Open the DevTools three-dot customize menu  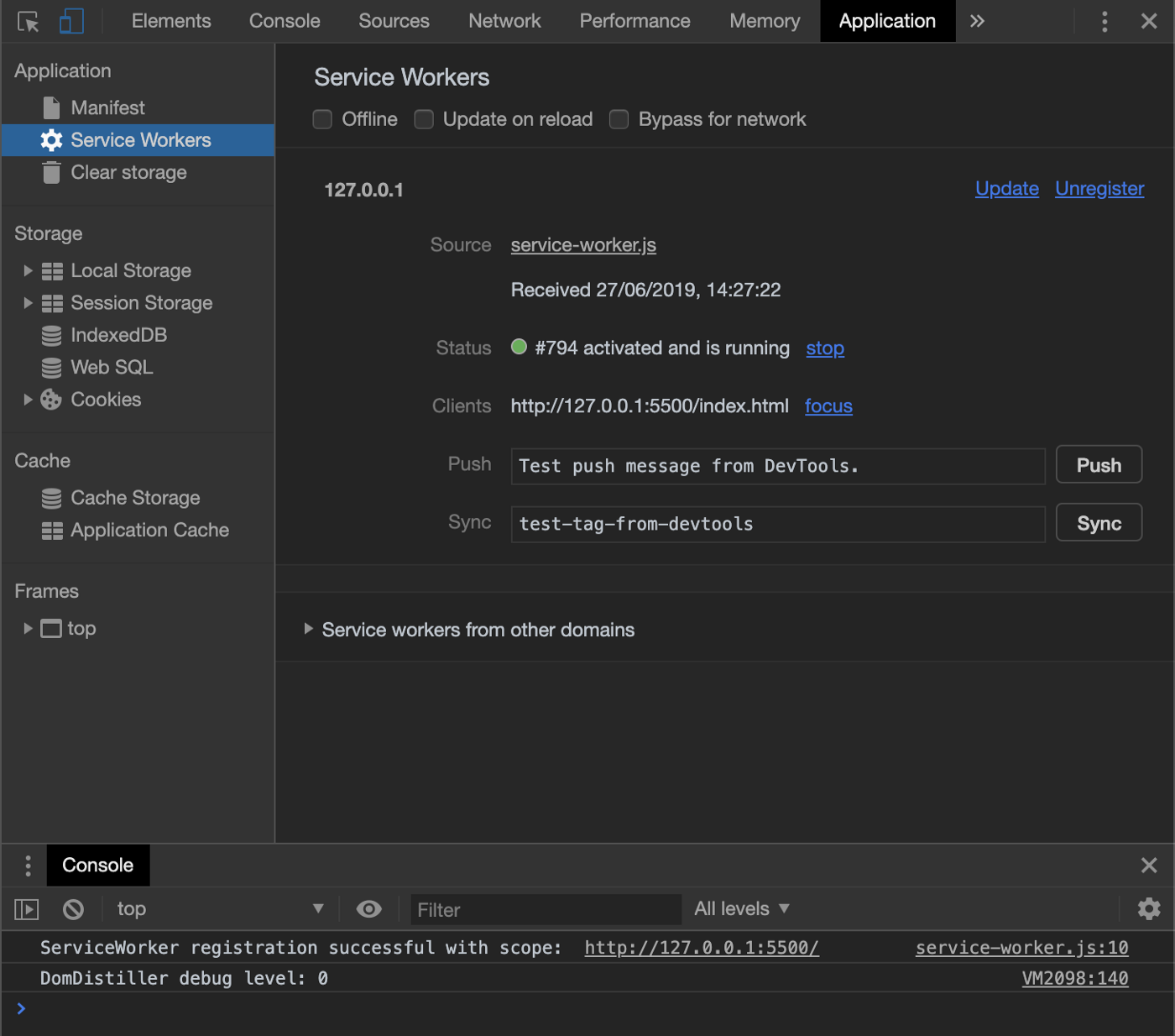(1104, 22)
